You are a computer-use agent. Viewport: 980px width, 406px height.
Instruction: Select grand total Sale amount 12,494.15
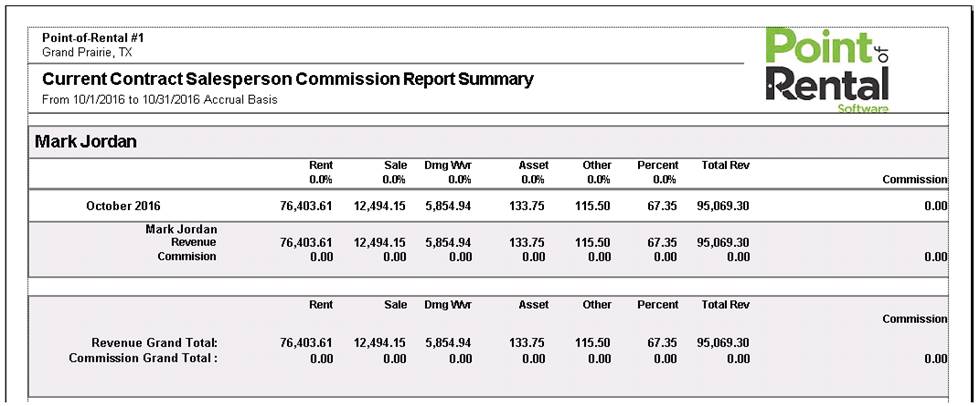[x=379, y=343]
